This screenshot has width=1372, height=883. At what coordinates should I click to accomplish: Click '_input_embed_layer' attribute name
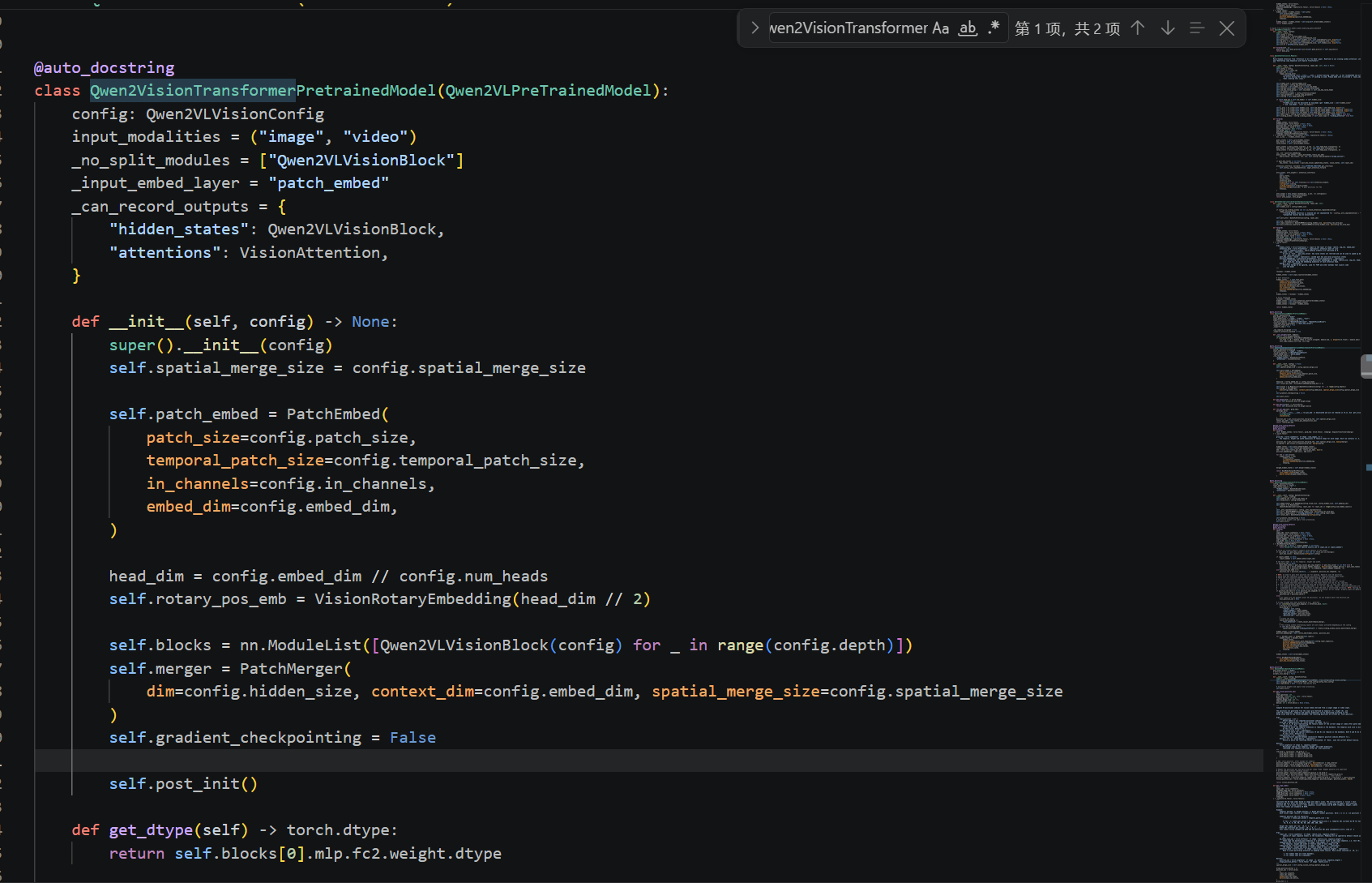click(156, 182)
